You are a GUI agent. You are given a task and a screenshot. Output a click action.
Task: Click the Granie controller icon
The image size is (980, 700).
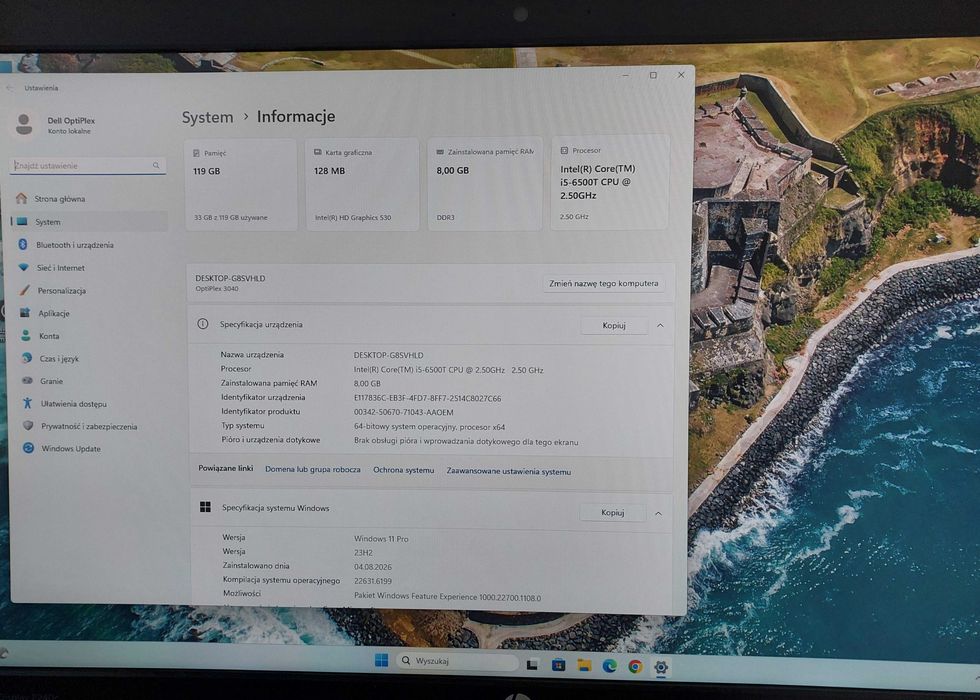pos(27,381)
